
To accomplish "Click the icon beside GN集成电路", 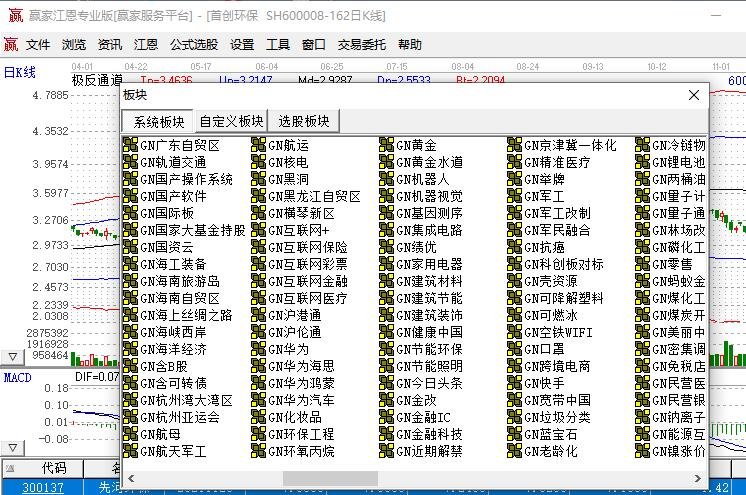I will (386, 230).
